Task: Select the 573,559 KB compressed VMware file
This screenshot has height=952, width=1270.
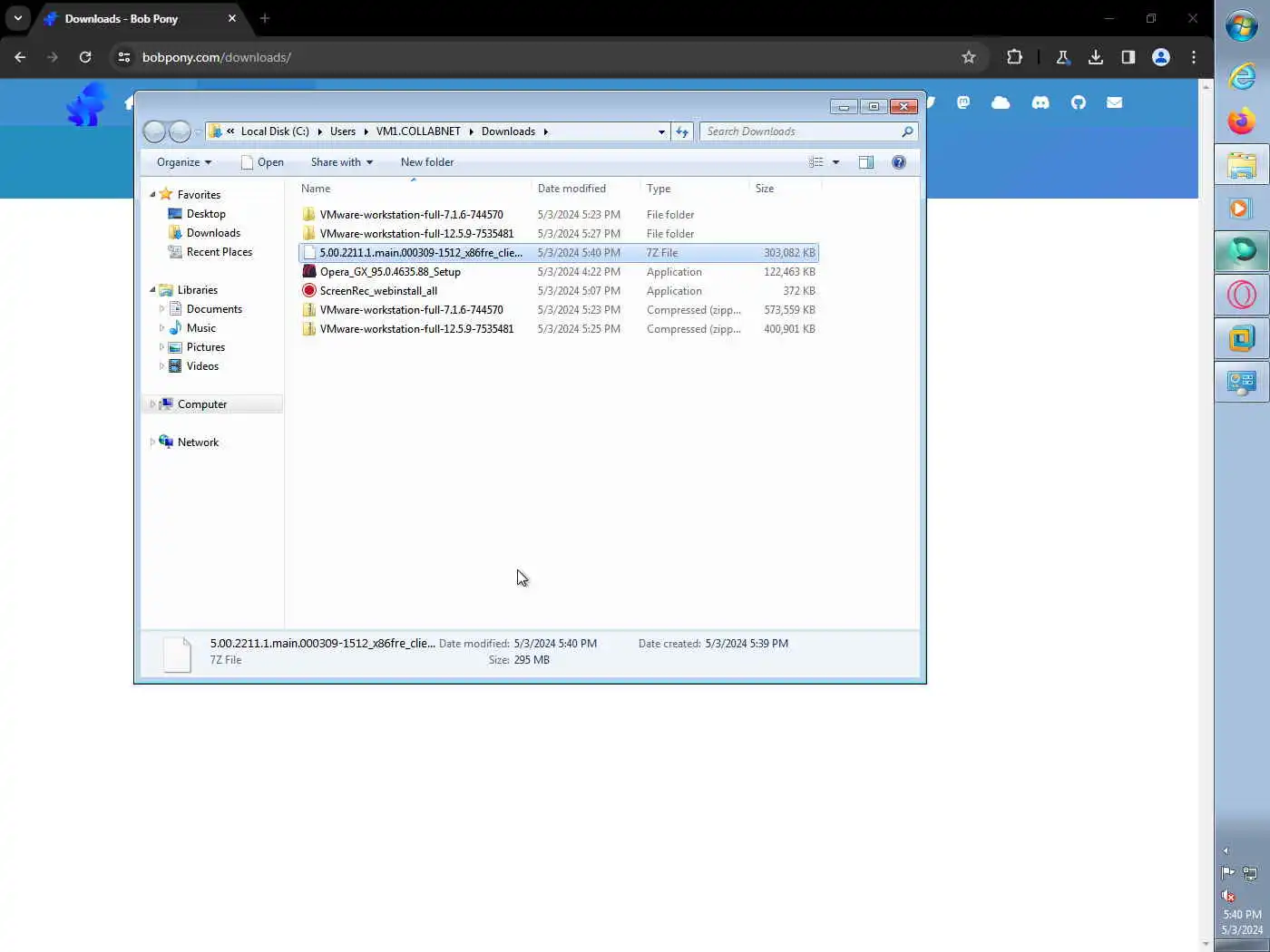Action: [x=558, y=310]
